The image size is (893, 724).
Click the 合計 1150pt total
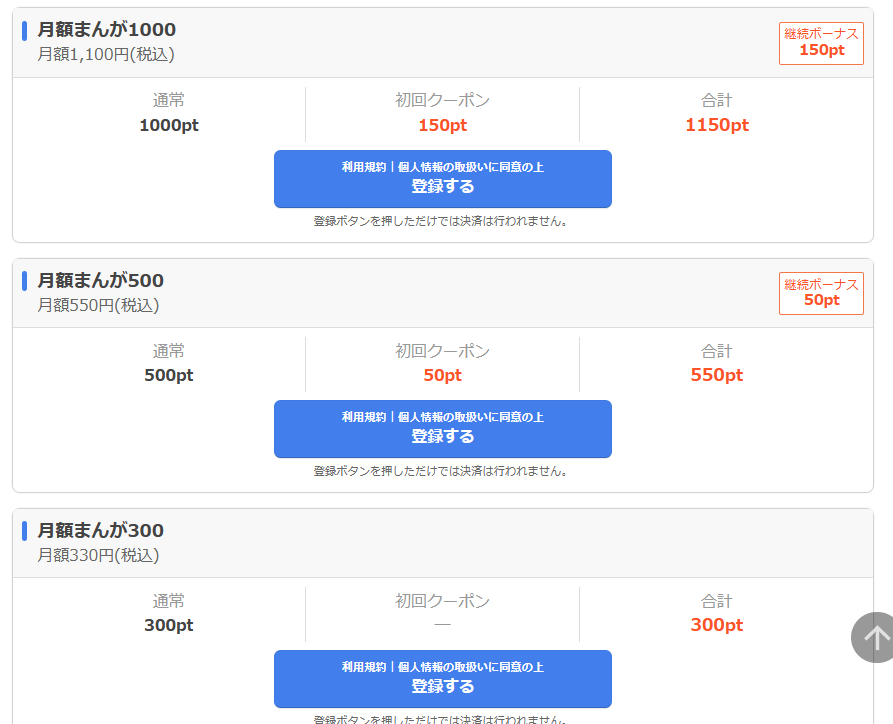pos(716,125)
